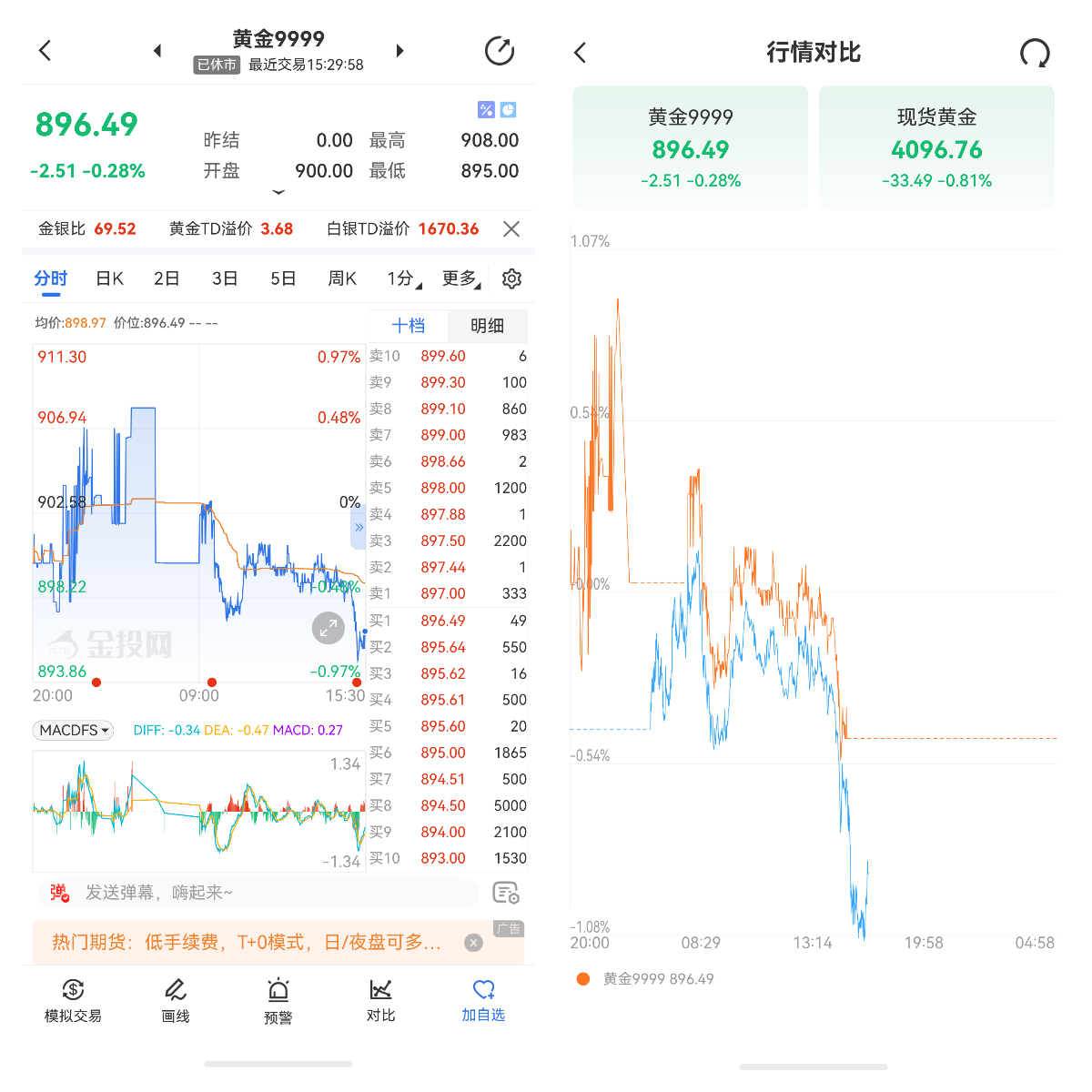Click 买6 price 895.00
Viewport: 1092px width, 1092px height.
(x=443, y=753)
